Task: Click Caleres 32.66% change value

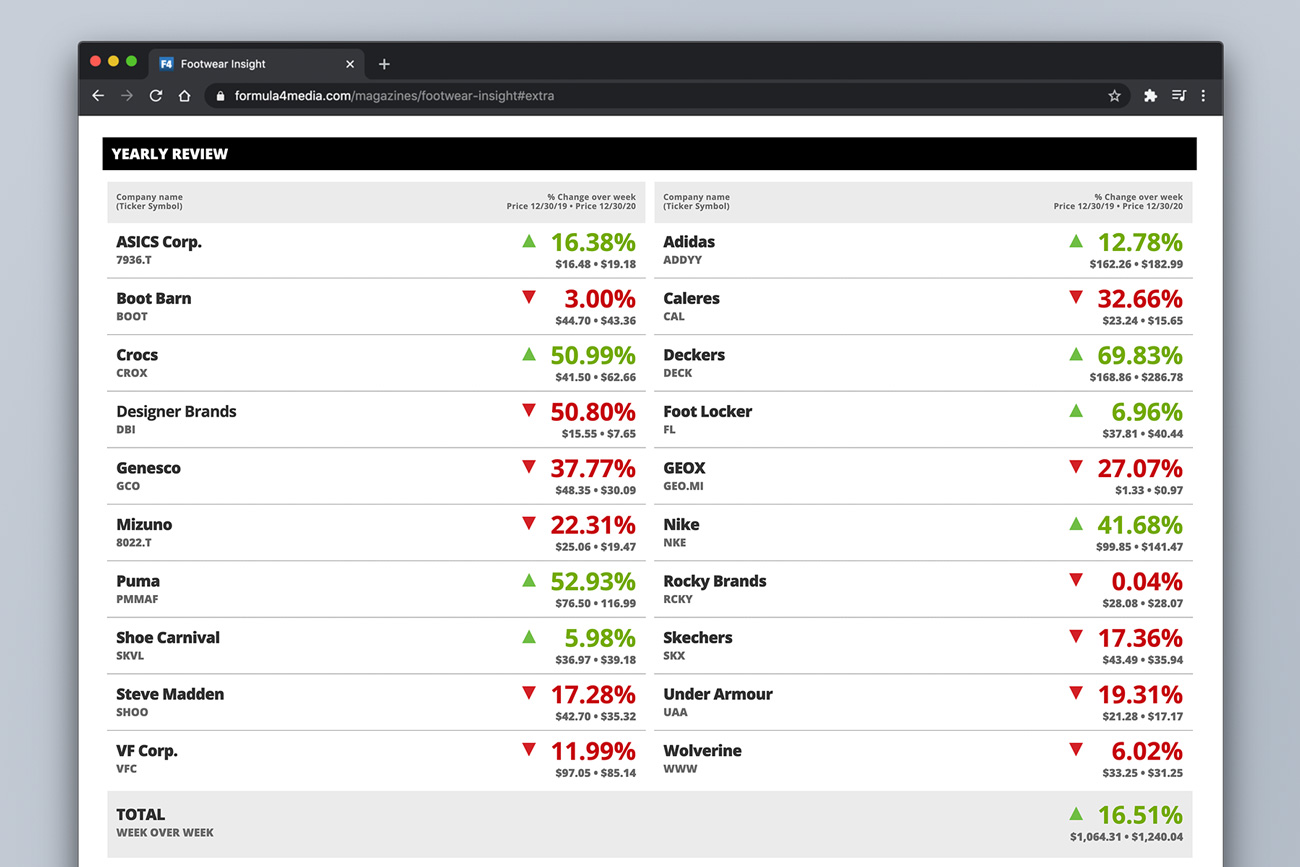Action: click(1140, 299)
